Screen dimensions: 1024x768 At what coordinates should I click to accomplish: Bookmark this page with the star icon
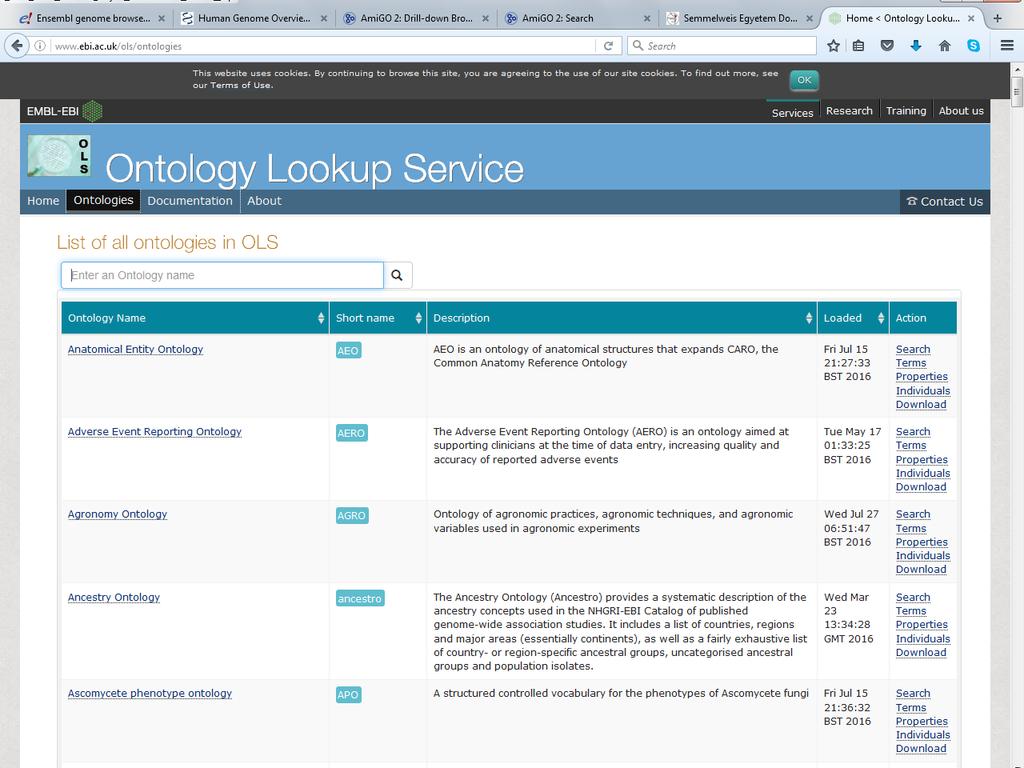coord(833,46)
